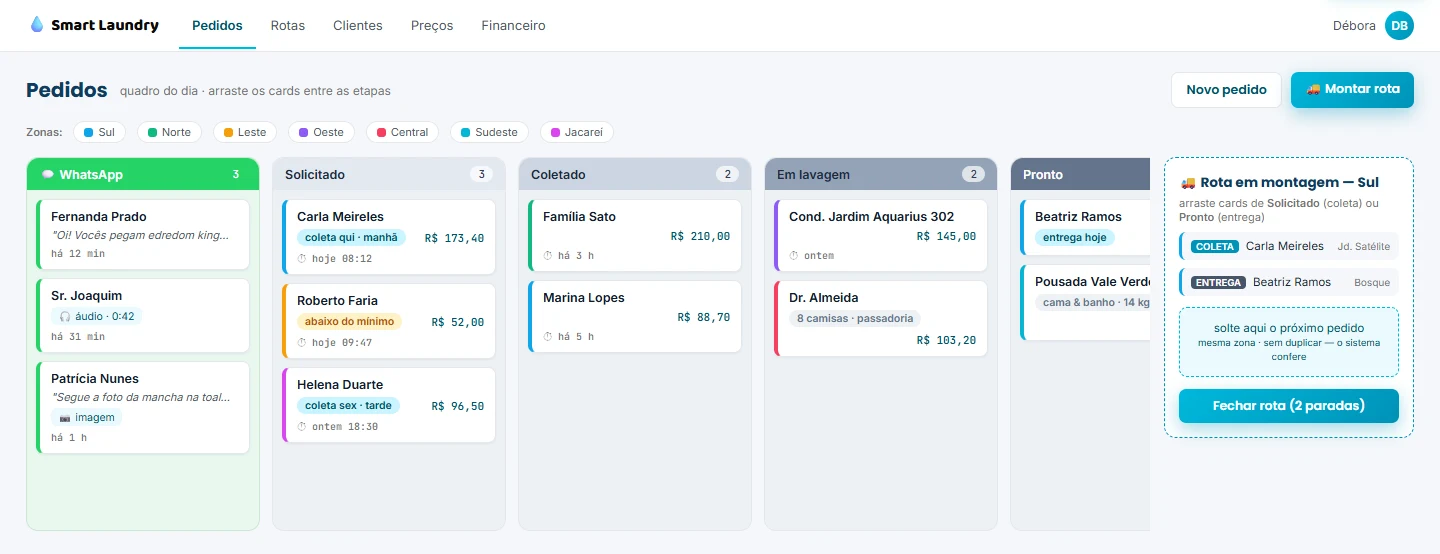The width and height of the screenshot is (1440, 554).
Task: Select the Roberto Faria order card
Action: pyautogui.click(x=388, y=322)
